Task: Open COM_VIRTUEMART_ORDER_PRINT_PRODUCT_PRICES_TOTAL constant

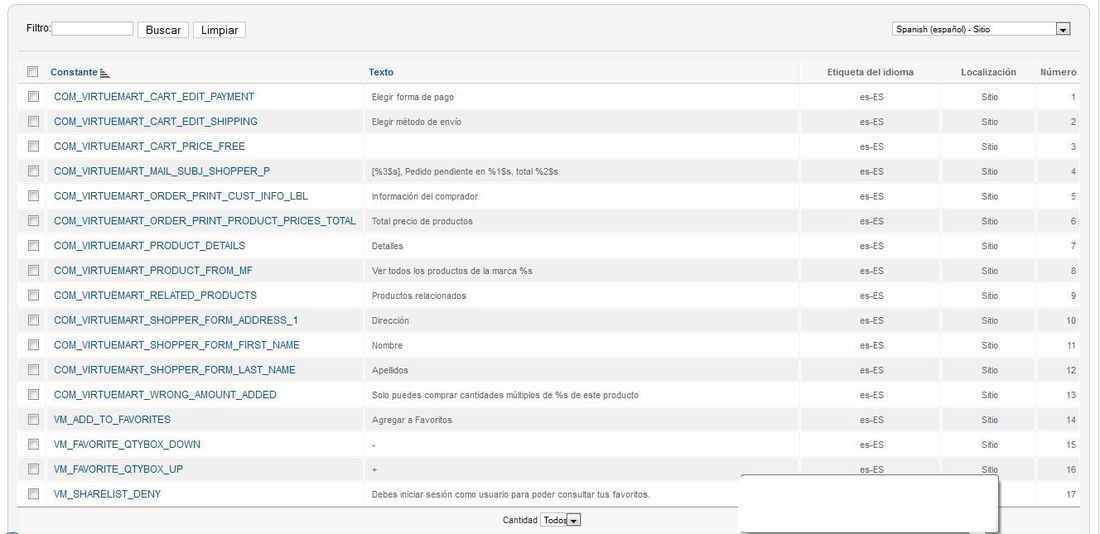Action: pos(205,221)
